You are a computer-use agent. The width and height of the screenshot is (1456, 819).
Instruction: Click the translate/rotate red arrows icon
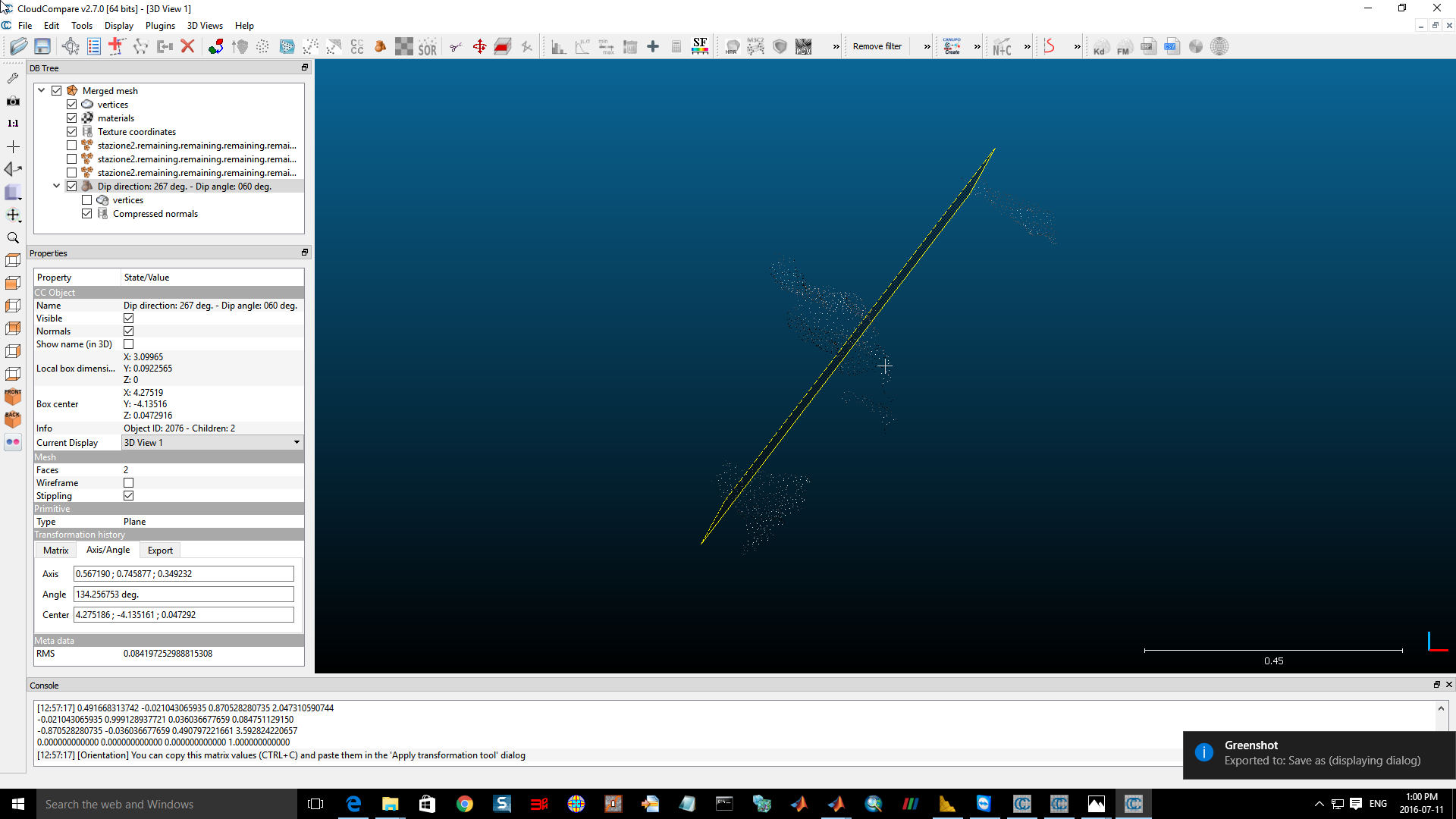[x=480, y=47]
